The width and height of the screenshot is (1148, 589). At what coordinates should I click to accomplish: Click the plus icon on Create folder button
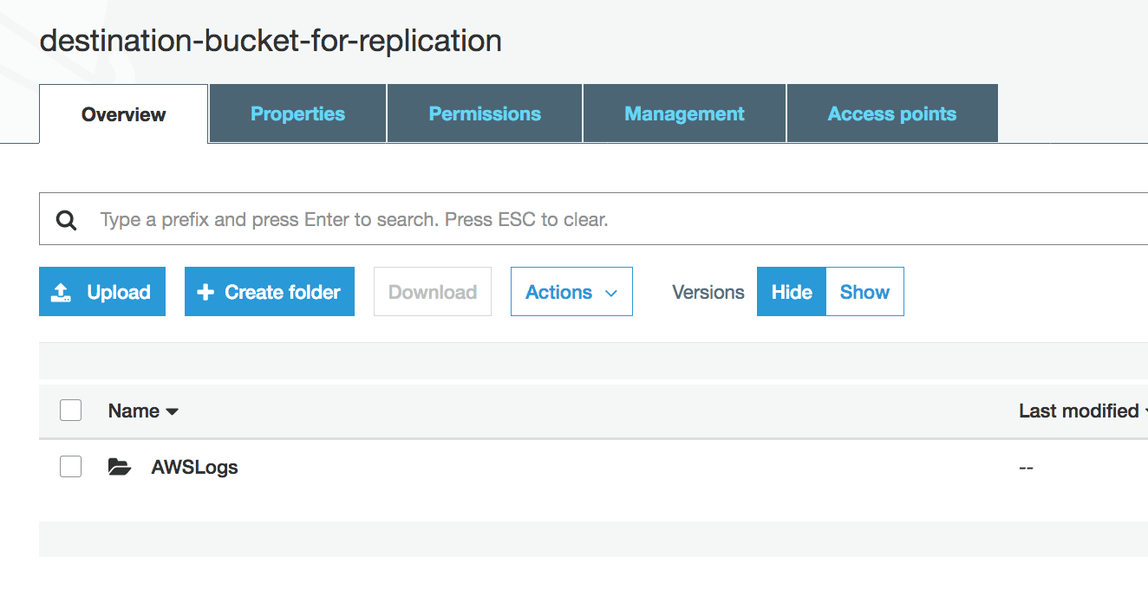point(205,291)
